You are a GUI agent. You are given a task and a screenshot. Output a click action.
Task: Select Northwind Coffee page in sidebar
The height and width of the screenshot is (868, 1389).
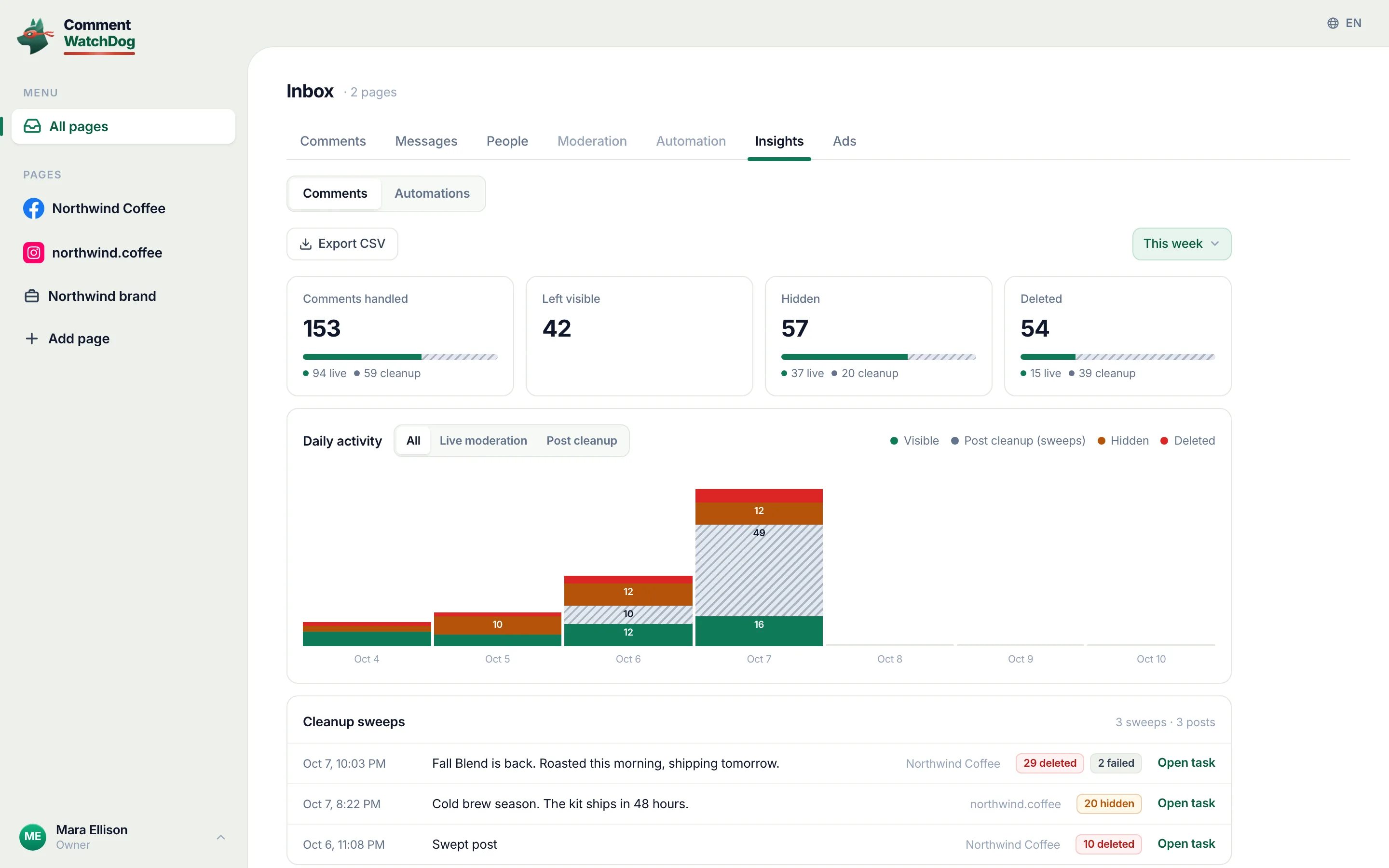[123, 208]
